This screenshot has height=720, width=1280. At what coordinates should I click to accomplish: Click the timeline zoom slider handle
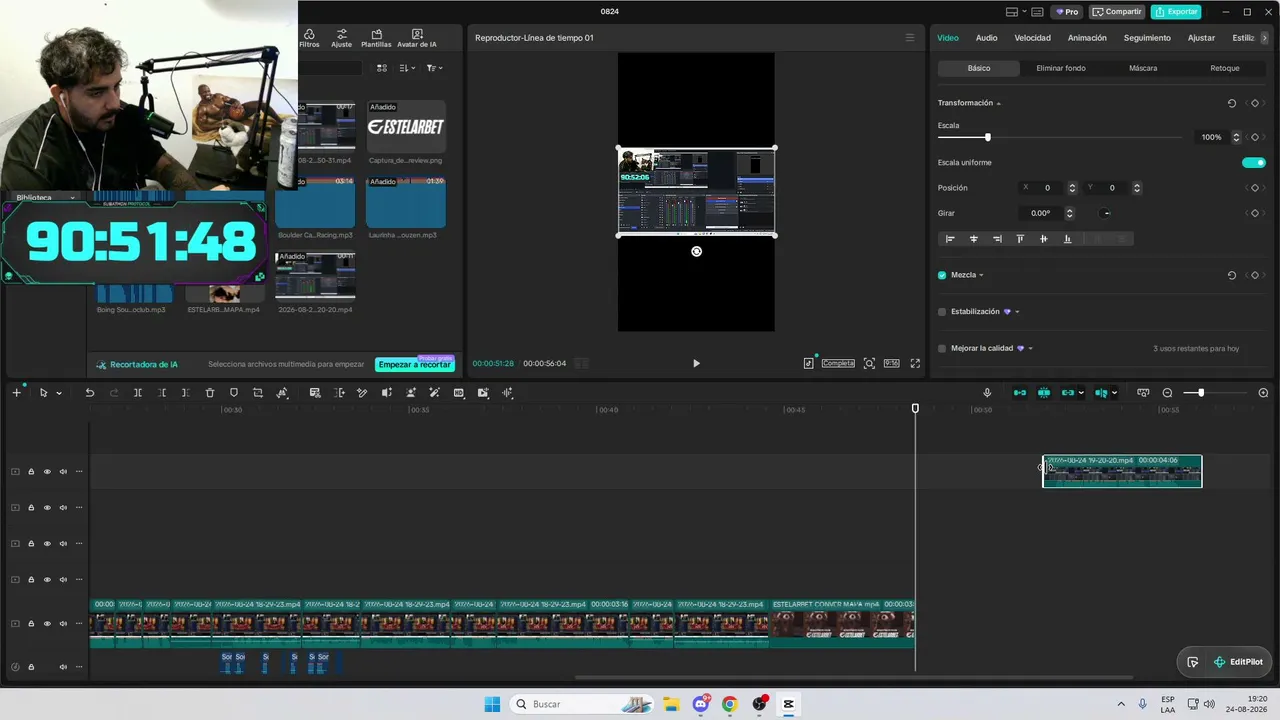[1200, 393]
